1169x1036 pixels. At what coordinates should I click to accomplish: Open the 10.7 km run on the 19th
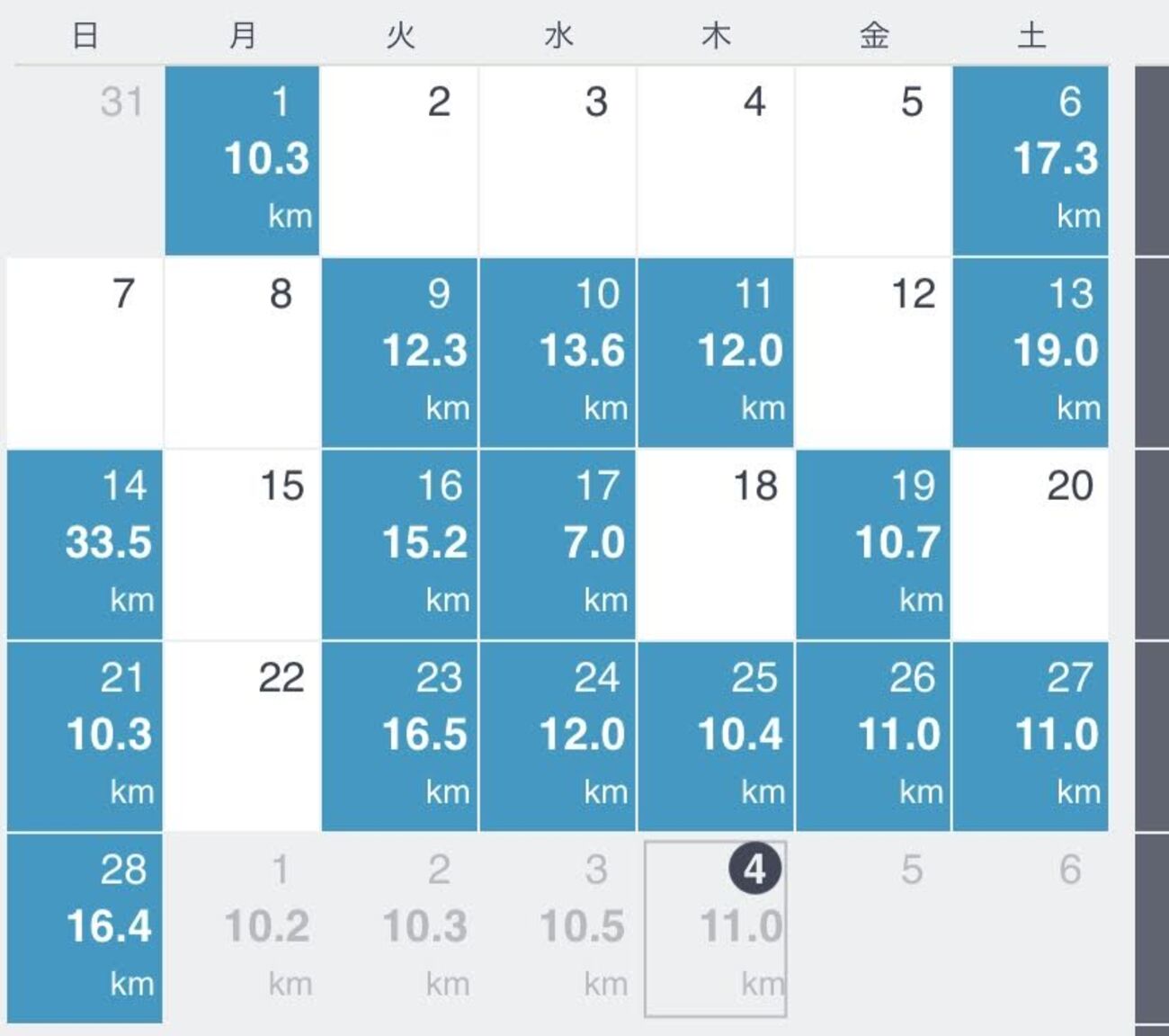click(x=873, y=544)
